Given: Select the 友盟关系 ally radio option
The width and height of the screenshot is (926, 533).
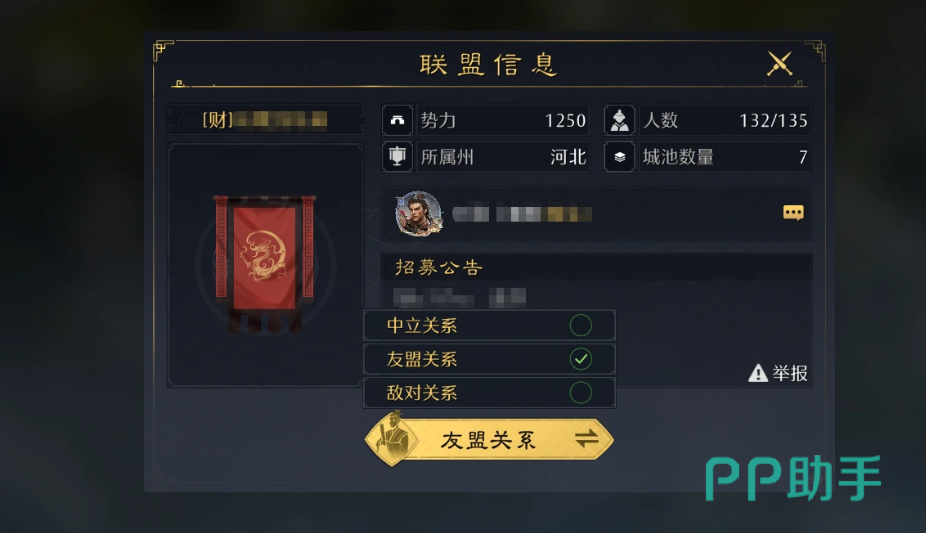Looking at the screenshot, I should tap(581, 359).
